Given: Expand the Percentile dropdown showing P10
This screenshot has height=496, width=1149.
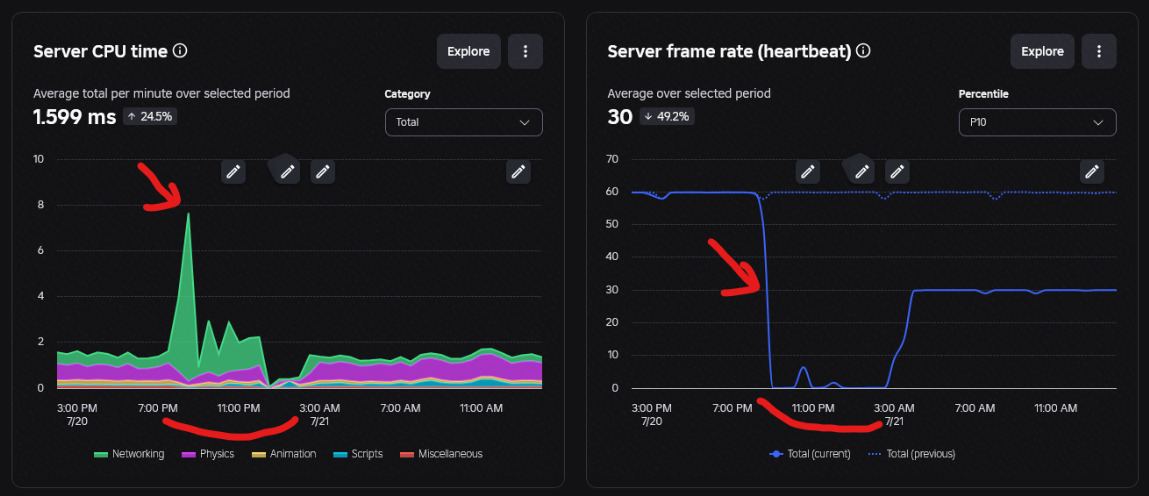Looking at the screenshot, I should point(1037,122).
